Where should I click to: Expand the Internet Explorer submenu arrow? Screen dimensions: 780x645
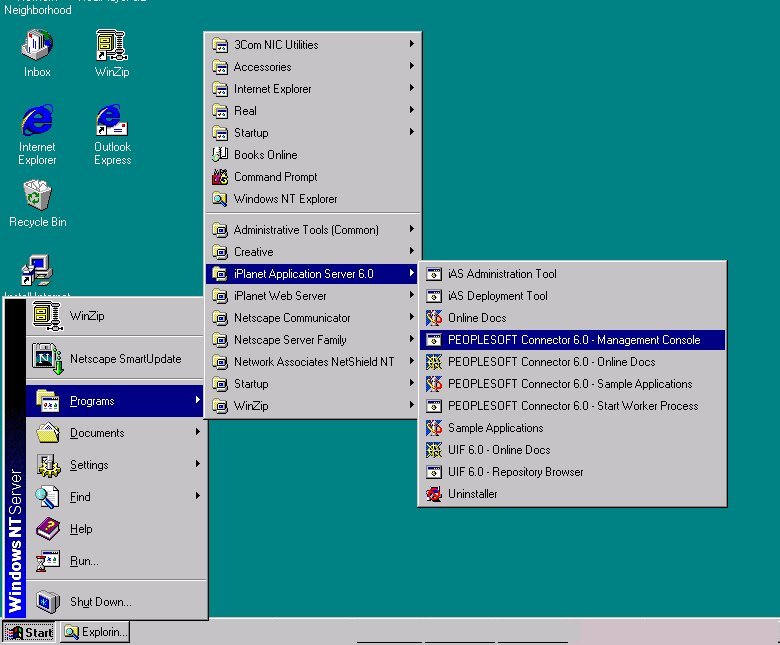412,88
